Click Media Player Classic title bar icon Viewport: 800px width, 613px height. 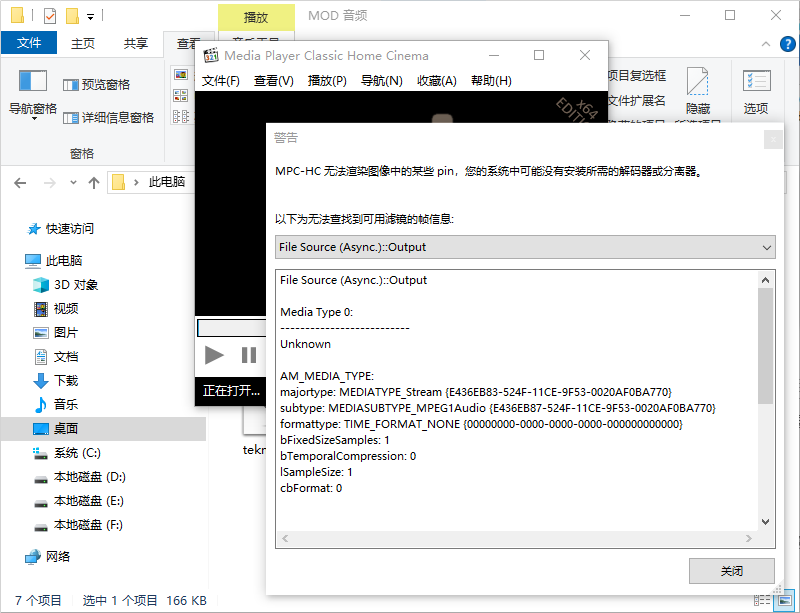coord(211,55)
